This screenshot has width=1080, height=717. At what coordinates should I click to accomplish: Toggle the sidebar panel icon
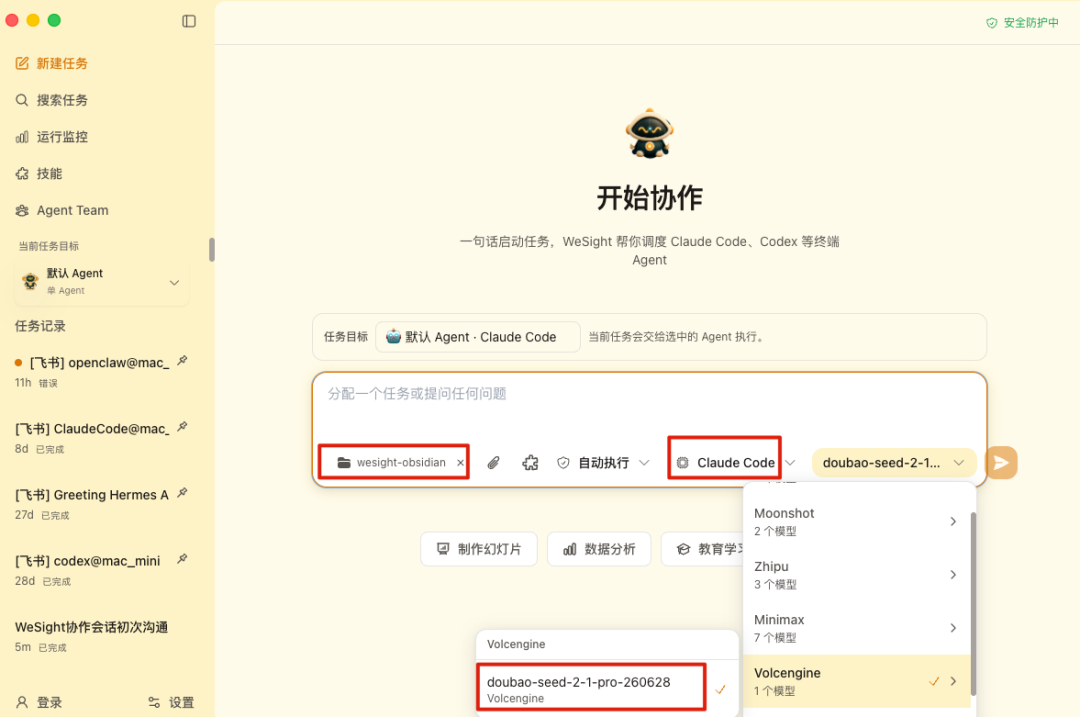189,21
